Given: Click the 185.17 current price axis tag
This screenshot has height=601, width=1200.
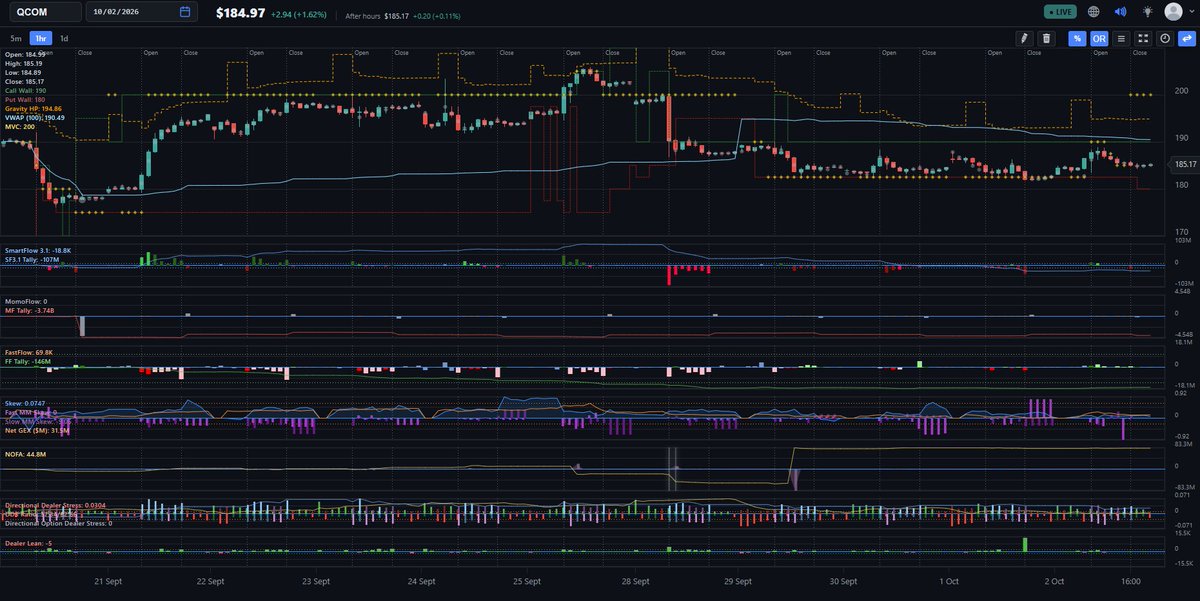Looking at the screenshot, I should pyautogui.click(x=1186, y=165).
